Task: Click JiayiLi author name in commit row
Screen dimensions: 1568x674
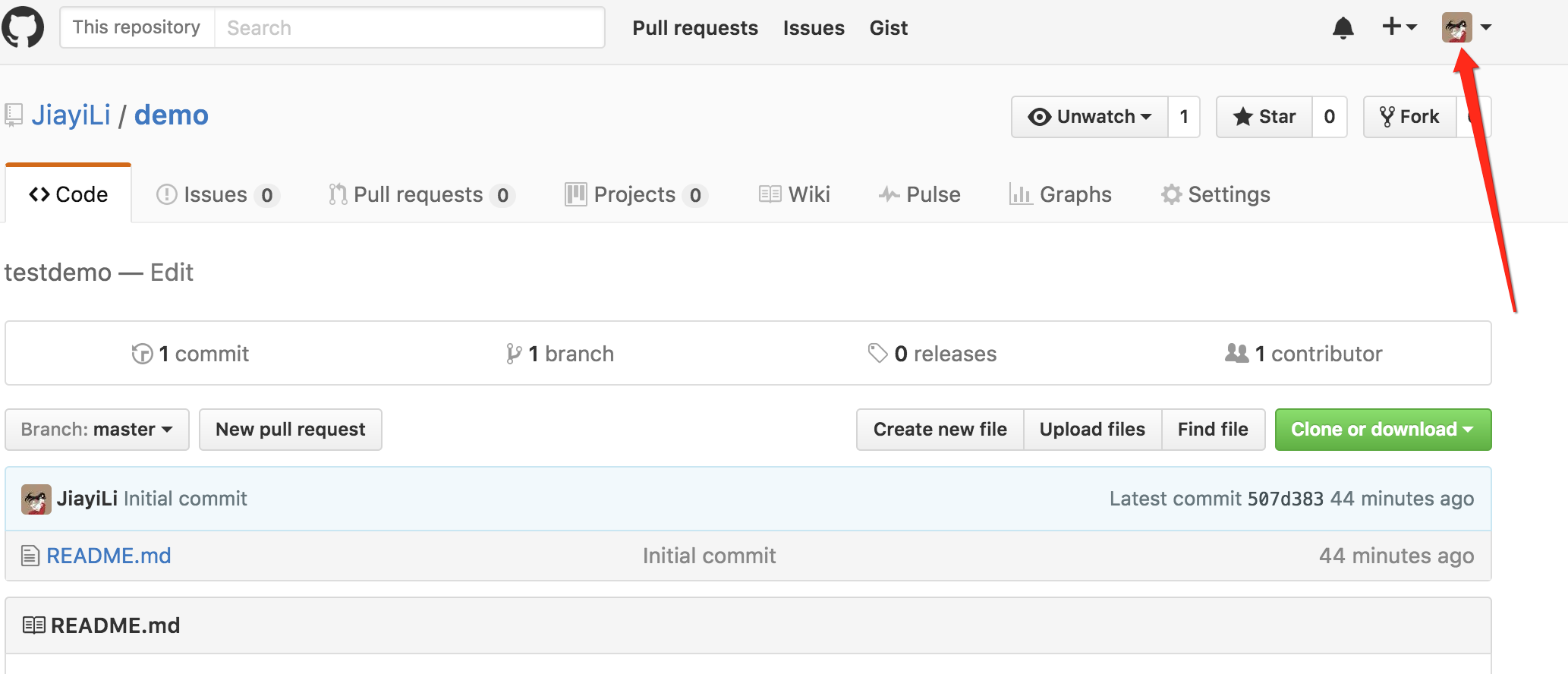Action: [x=87, y=499]
